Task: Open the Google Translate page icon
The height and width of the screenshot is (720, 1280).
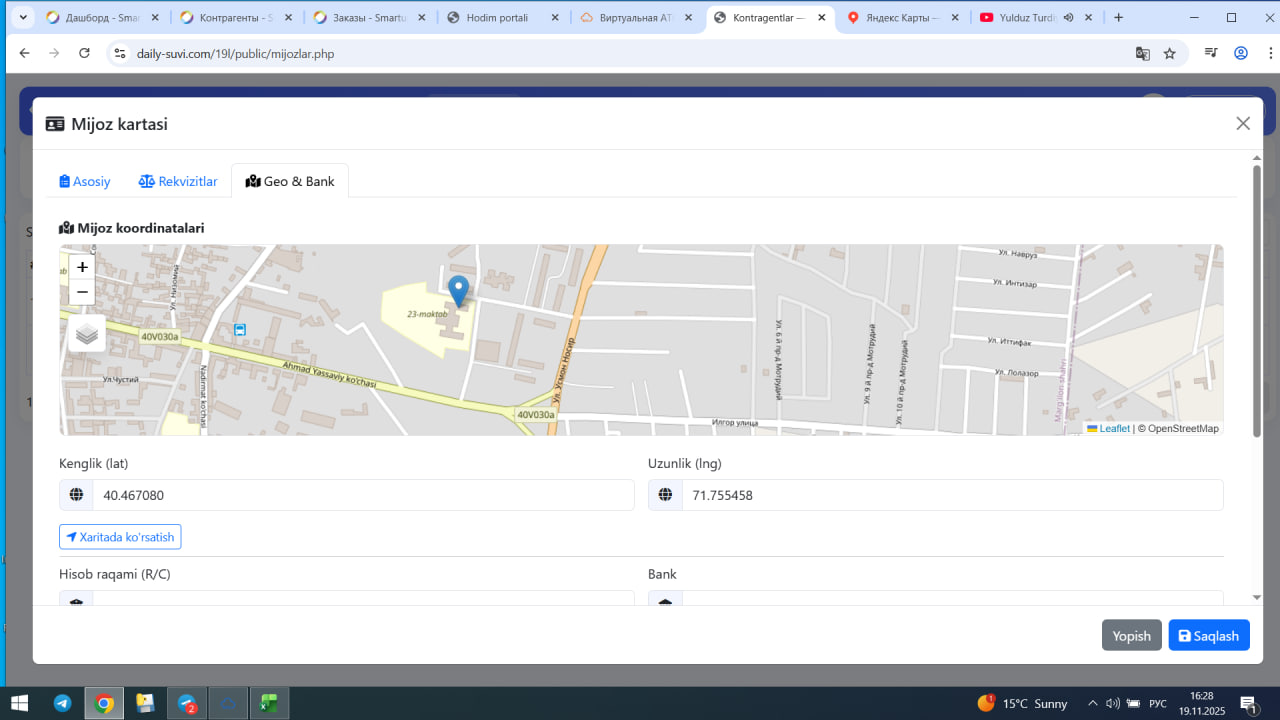Action: [x=1142, y=53]
